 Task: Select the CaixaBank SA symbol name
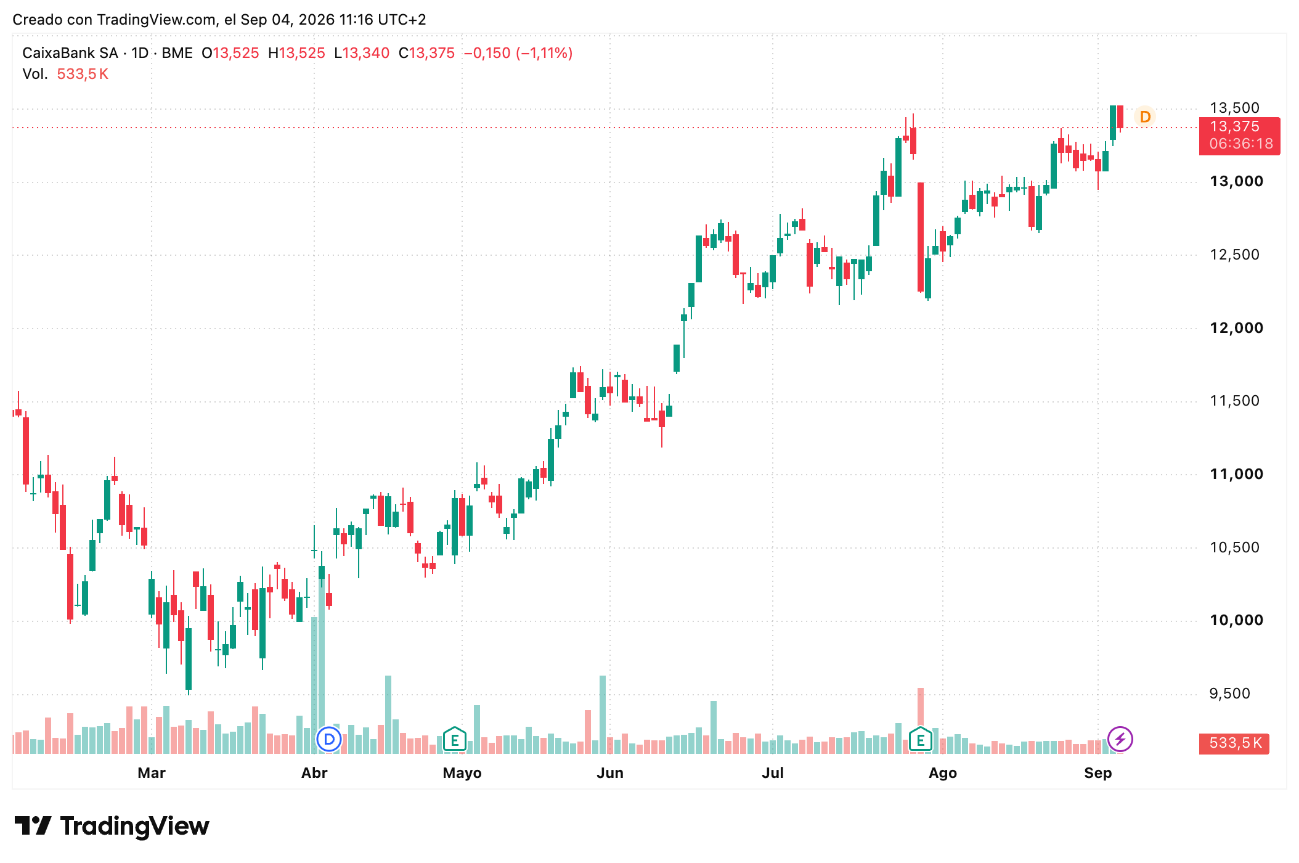click(x=70, y=53)
